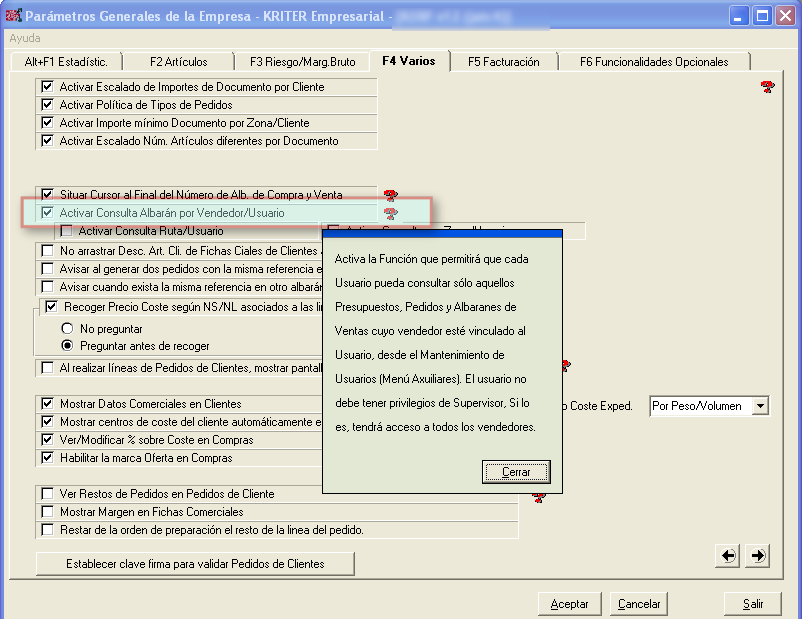Close the help popup with Cerrar
This screenshot has width=802, height=619.
(515, 472)
